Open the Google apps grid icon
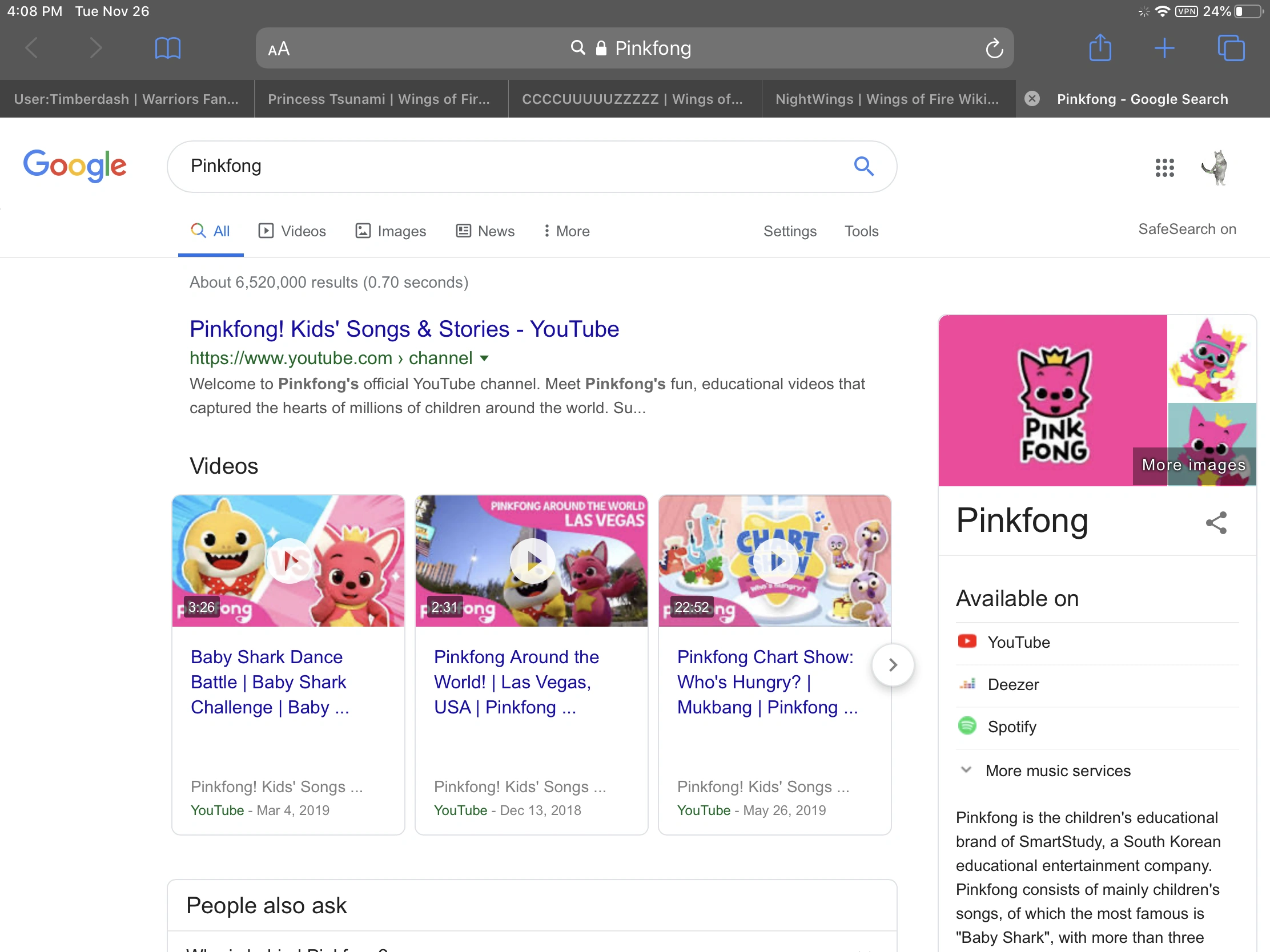This screenshot has width=1270, height=952. point(1164,168)
